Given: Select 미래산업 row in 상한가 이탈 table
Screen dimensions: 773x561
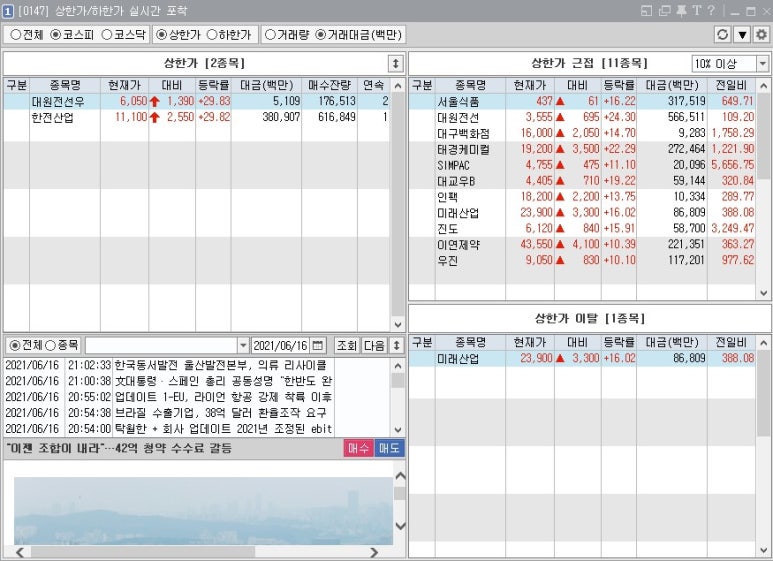Looking at the screenshot, I should [583, 358].
